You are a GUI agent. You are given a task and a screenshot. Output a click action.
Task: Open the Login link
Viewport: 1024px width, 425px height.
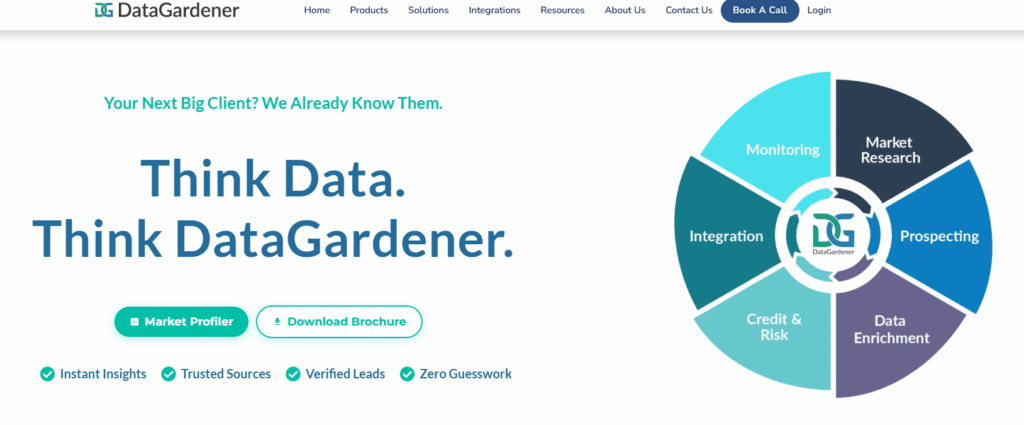[819, 10]
